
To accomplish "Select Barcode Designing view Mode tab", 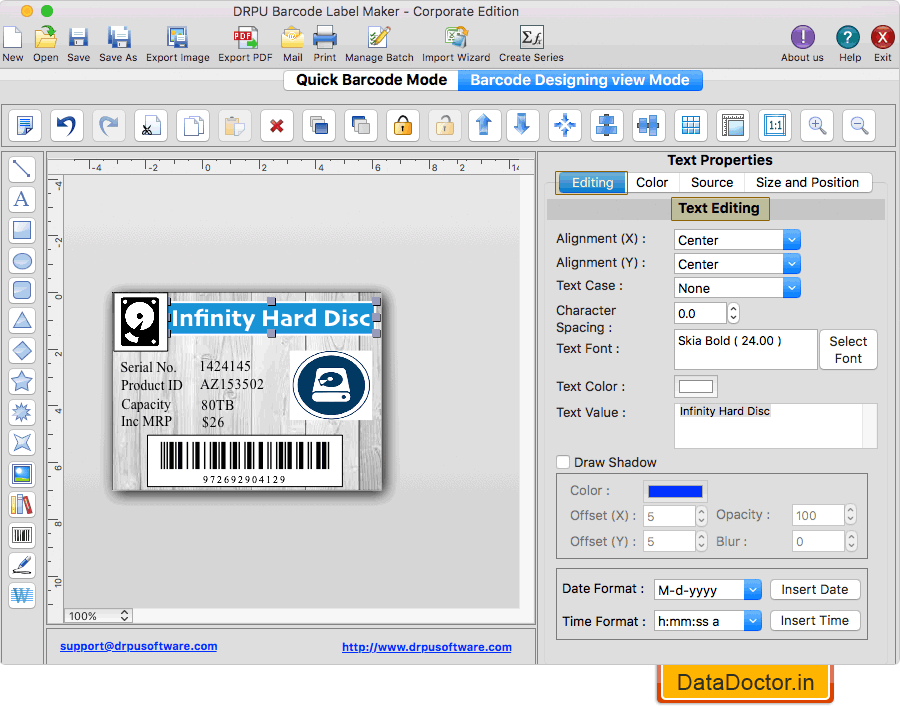I will click(x=580, y=80).
